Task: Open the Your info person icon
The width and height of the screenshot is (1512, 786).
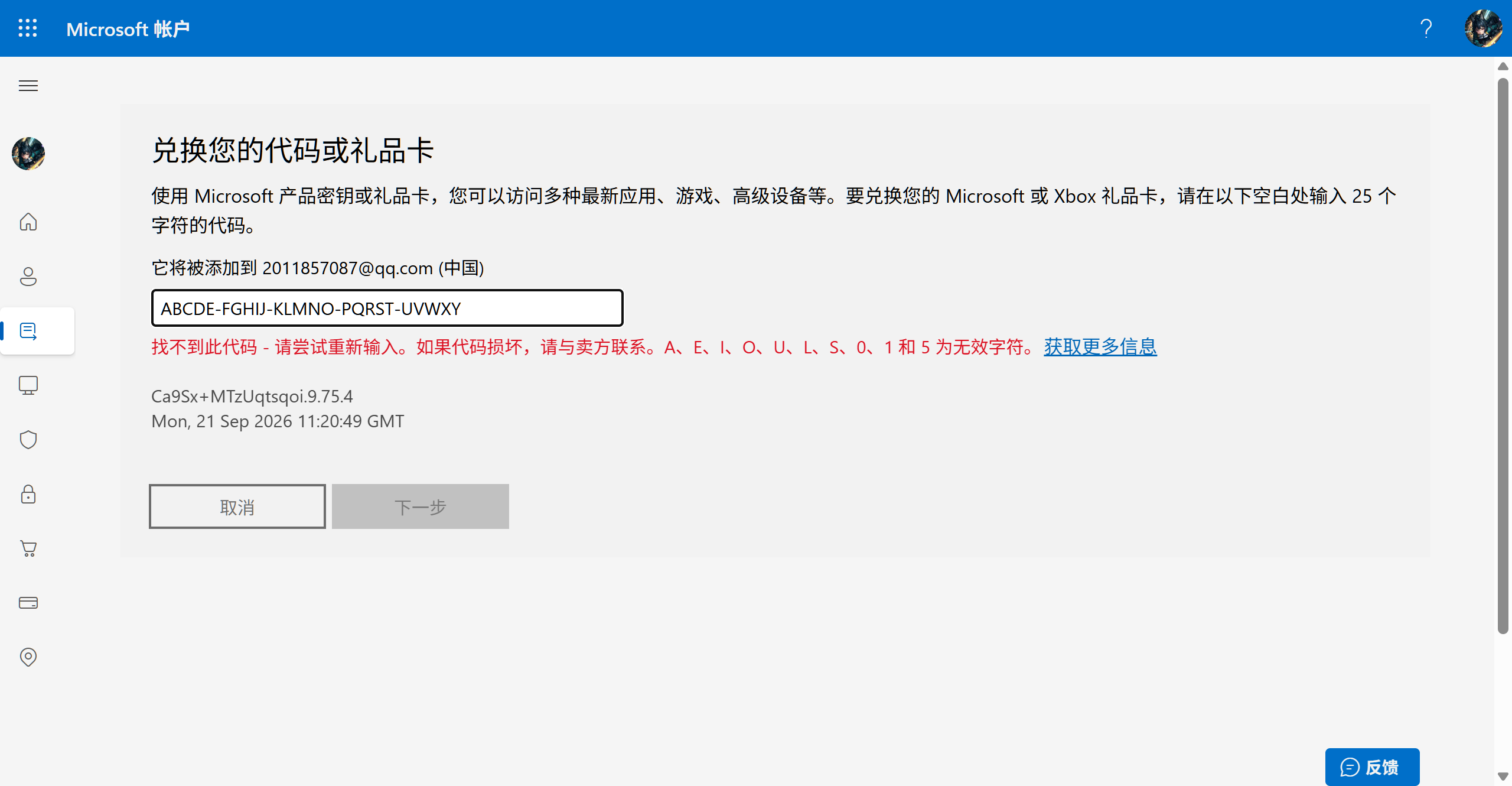Action: pos(28,277)
